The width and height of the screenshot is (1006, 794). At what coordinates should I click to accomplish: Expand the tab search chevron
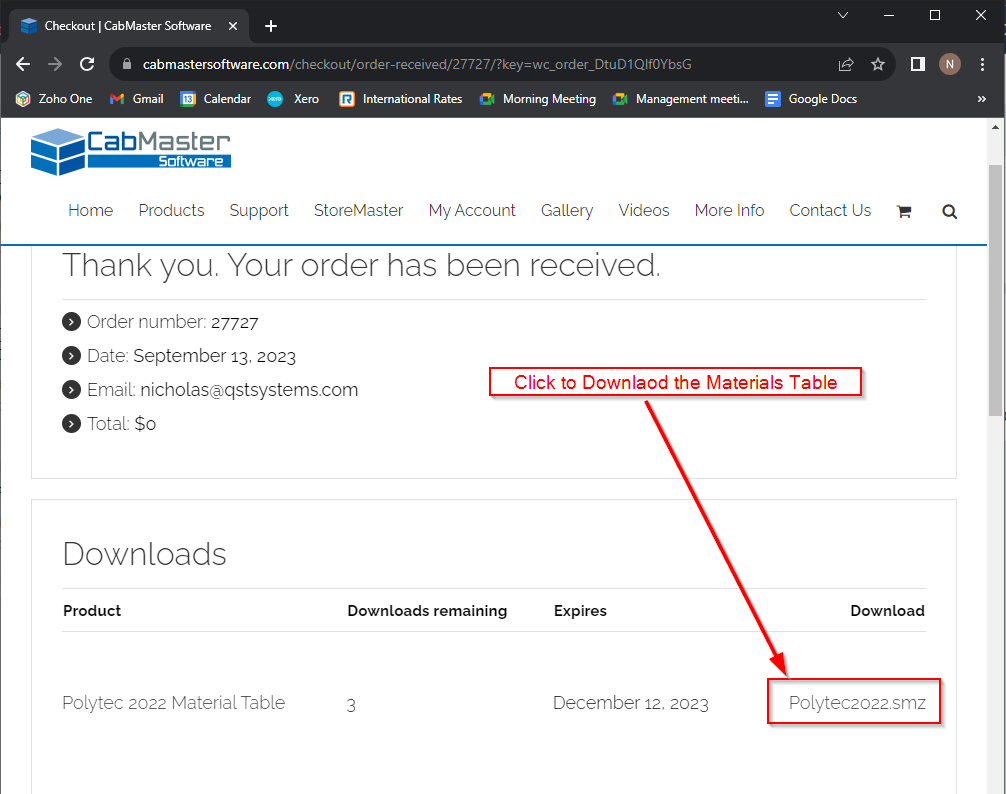[x=843, y=15]
